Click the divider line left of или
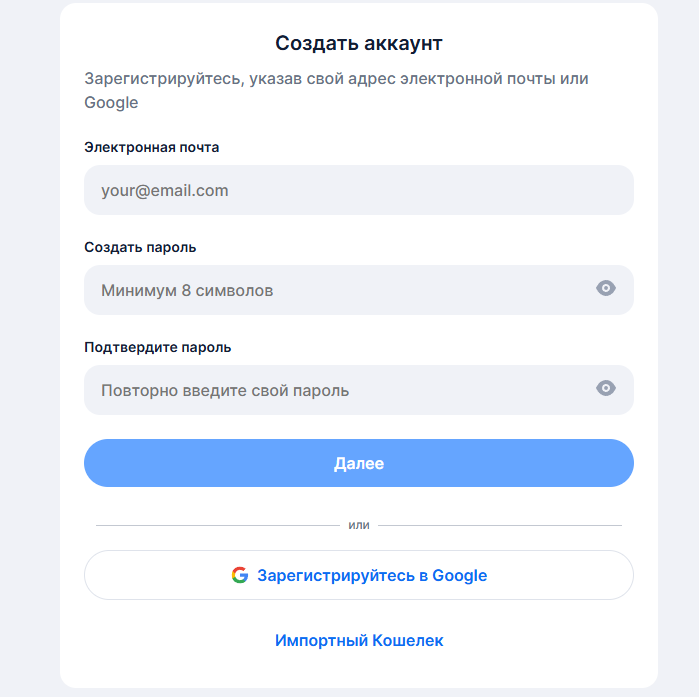Image resolution: width=699 pixels, height=697 pixels. click(x=217, y=525)
